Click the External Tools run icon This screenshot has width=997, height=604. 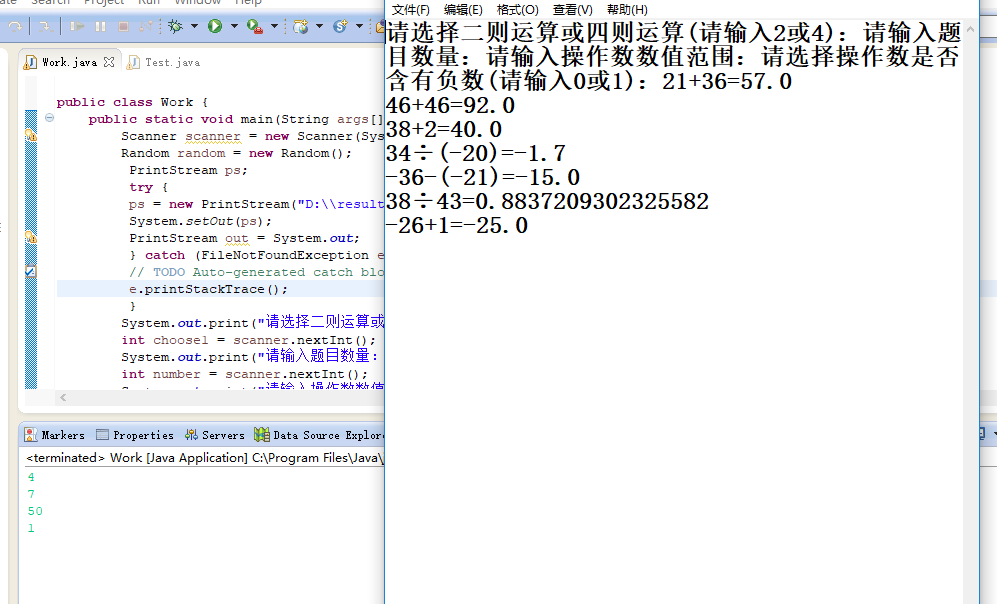pos(254,26)
